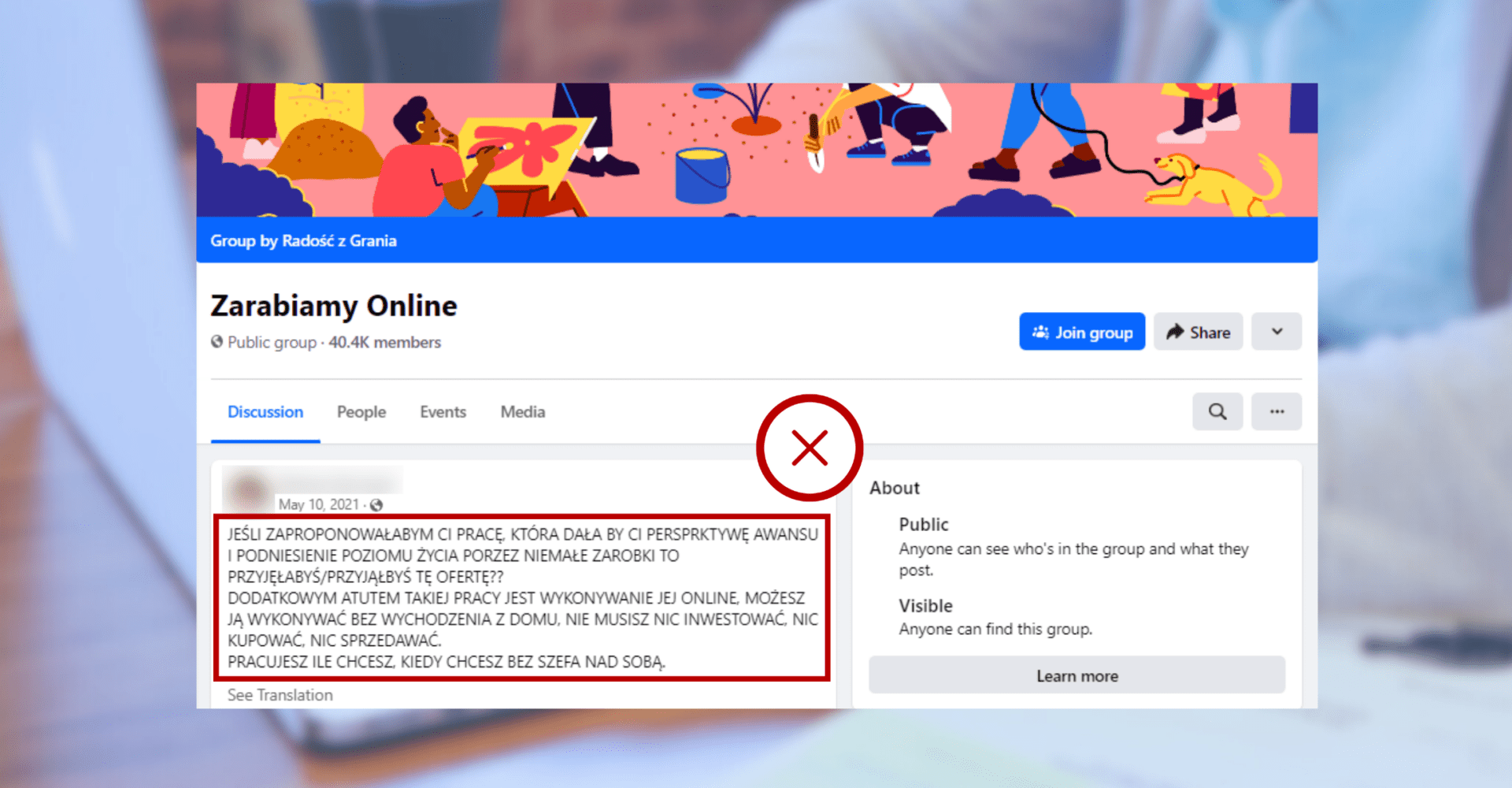
Task: Share the Zarabiamy Online group
Action: pyautogui.click(x=1198, y=332)
